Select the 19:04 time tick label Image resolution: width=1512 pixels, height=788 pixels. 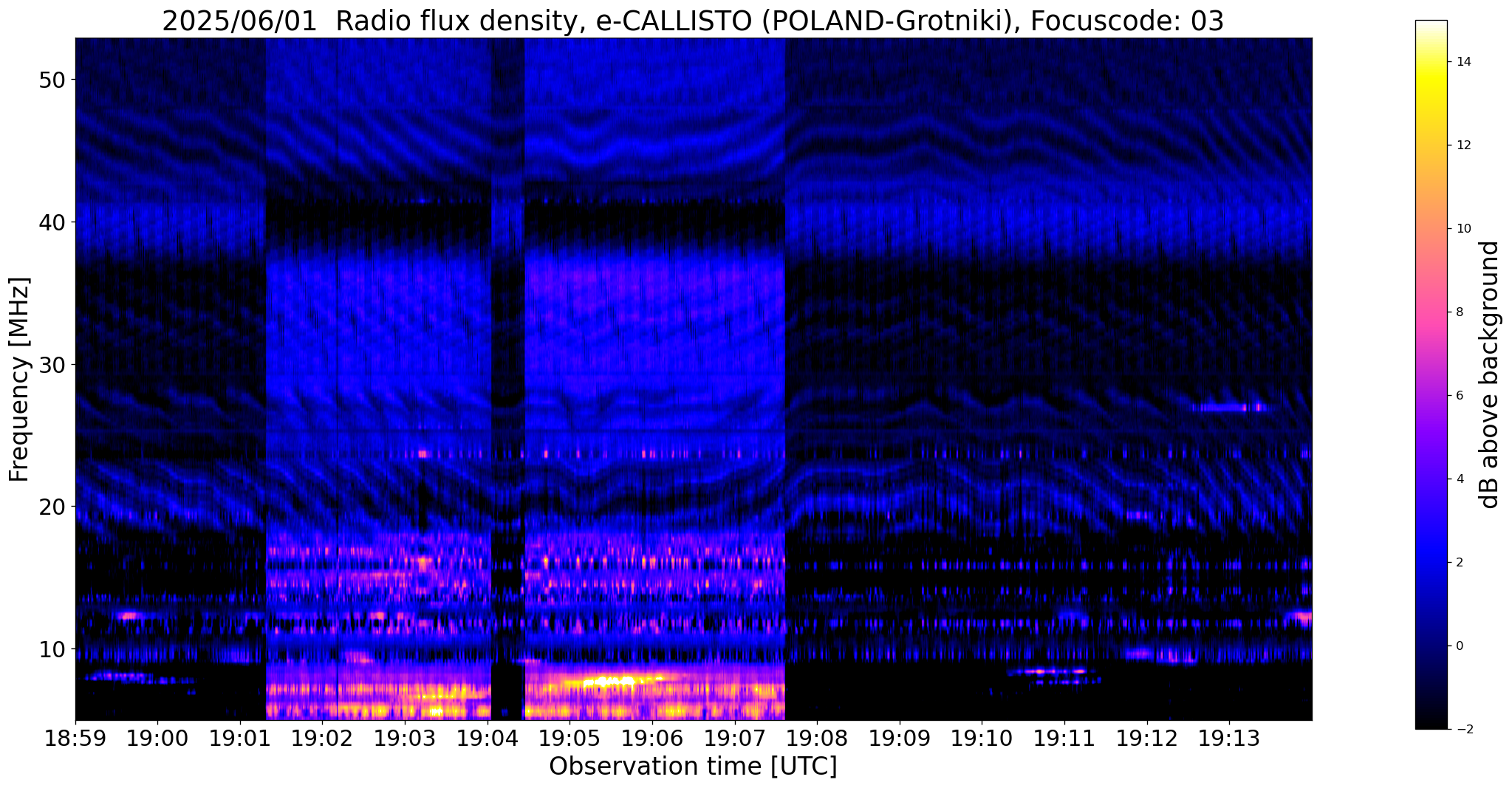488,738
